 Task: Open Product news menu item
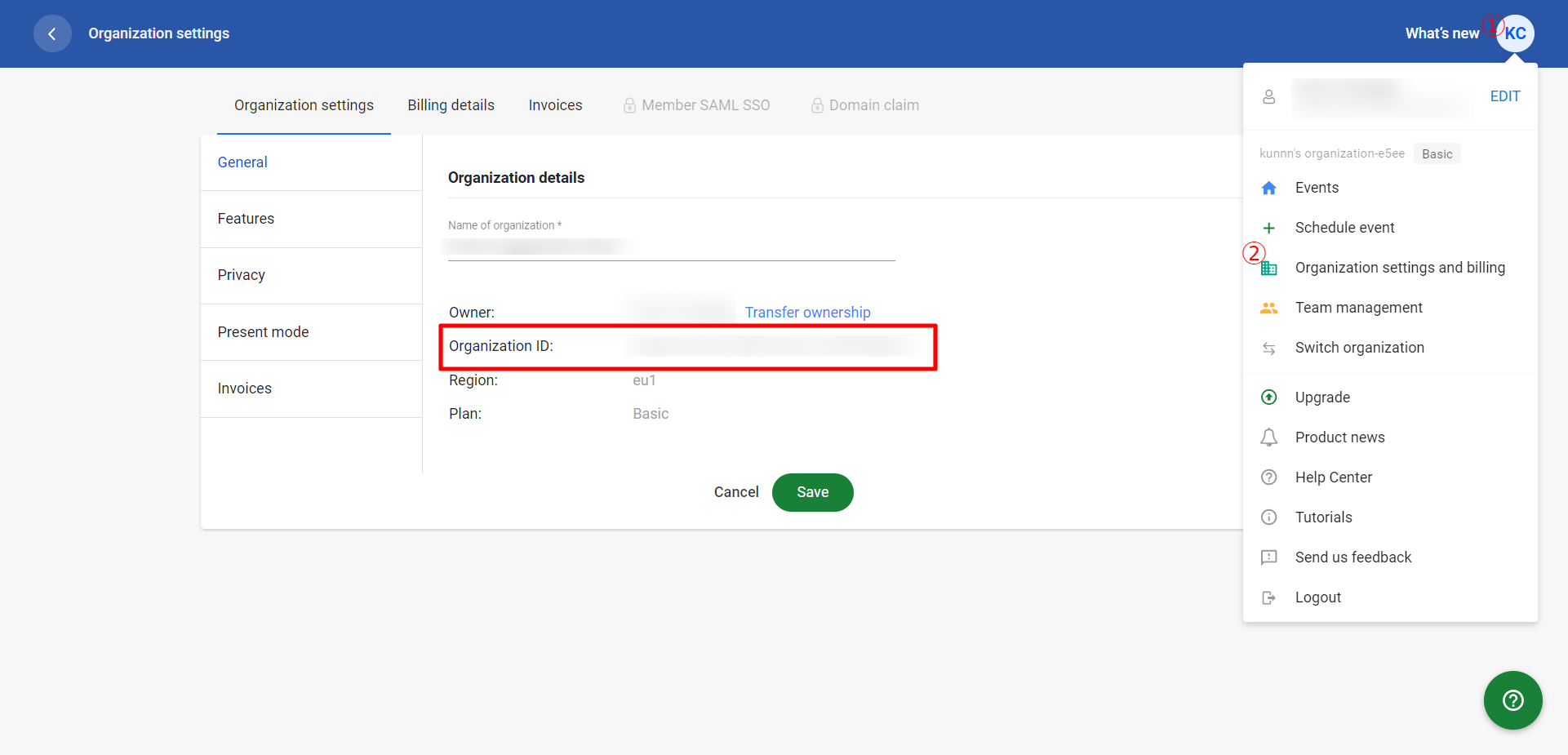point(1390,437)
